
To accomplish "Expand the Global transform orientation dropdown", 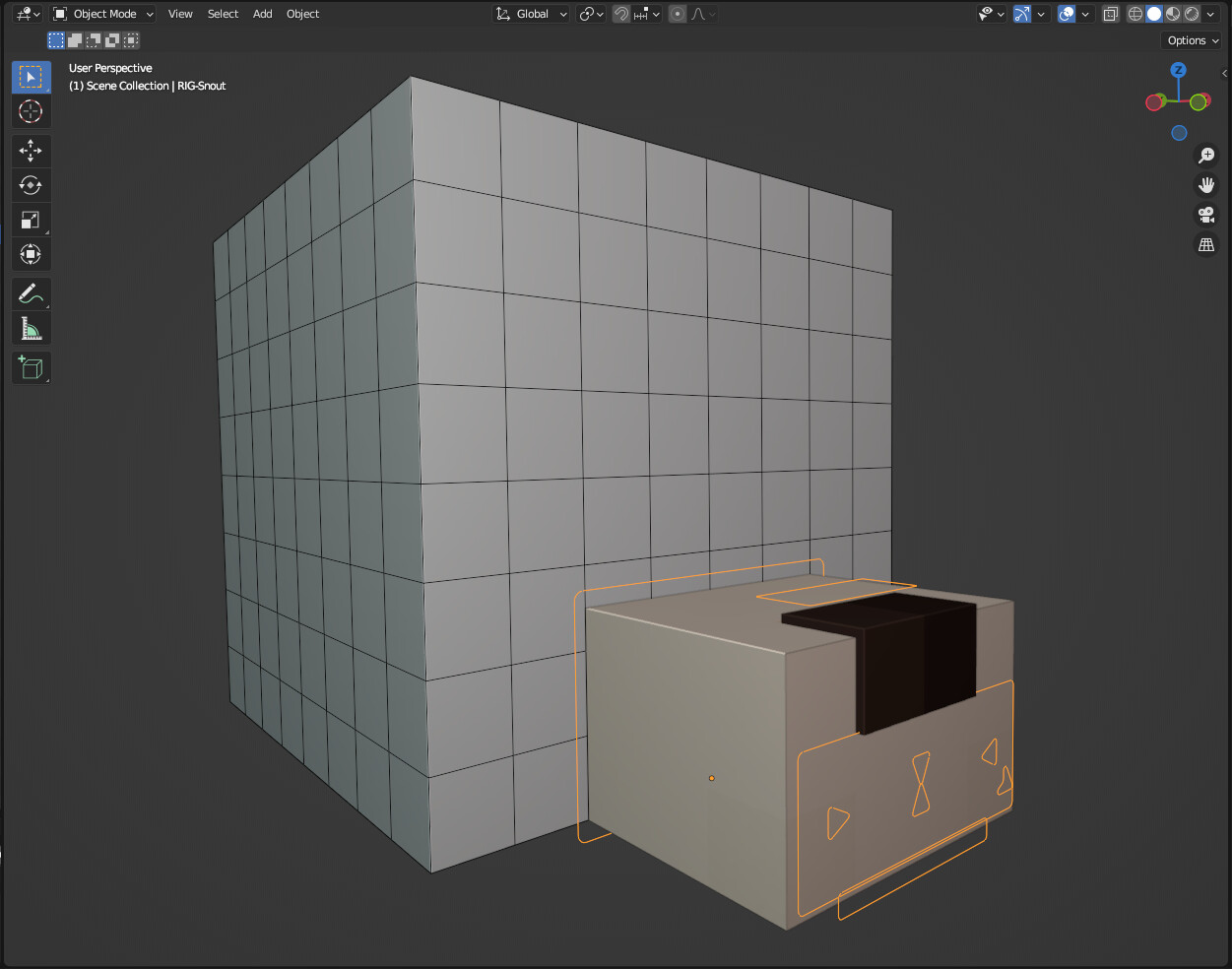I will 532,14.
